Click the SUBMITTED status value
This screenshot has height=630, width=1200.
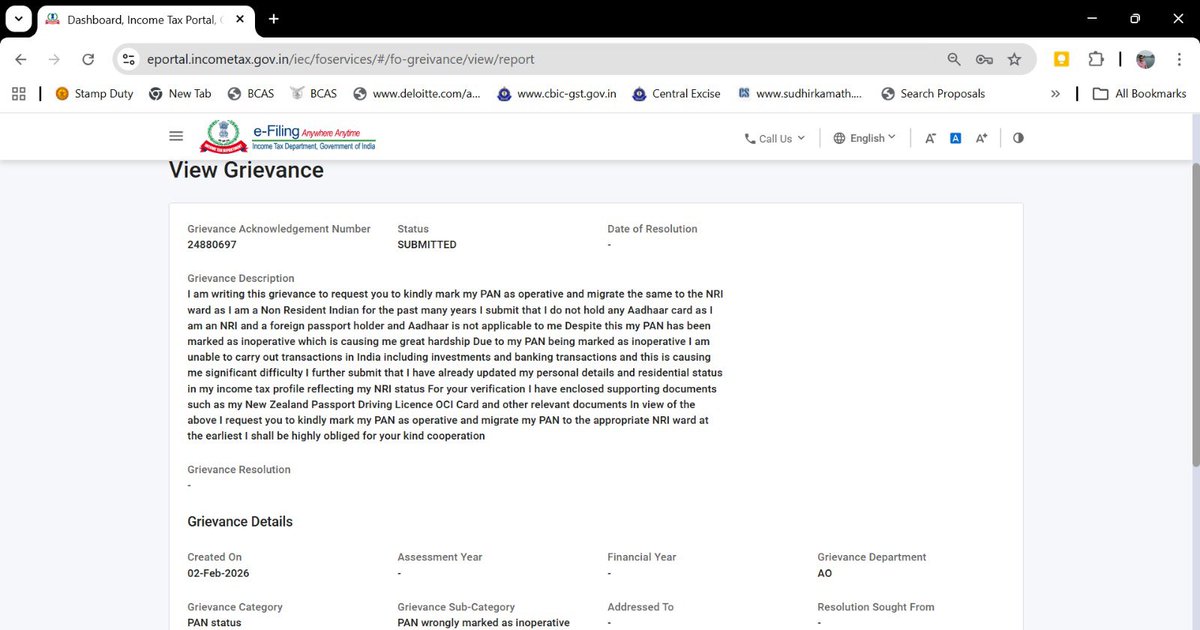[x=427, y=244]
